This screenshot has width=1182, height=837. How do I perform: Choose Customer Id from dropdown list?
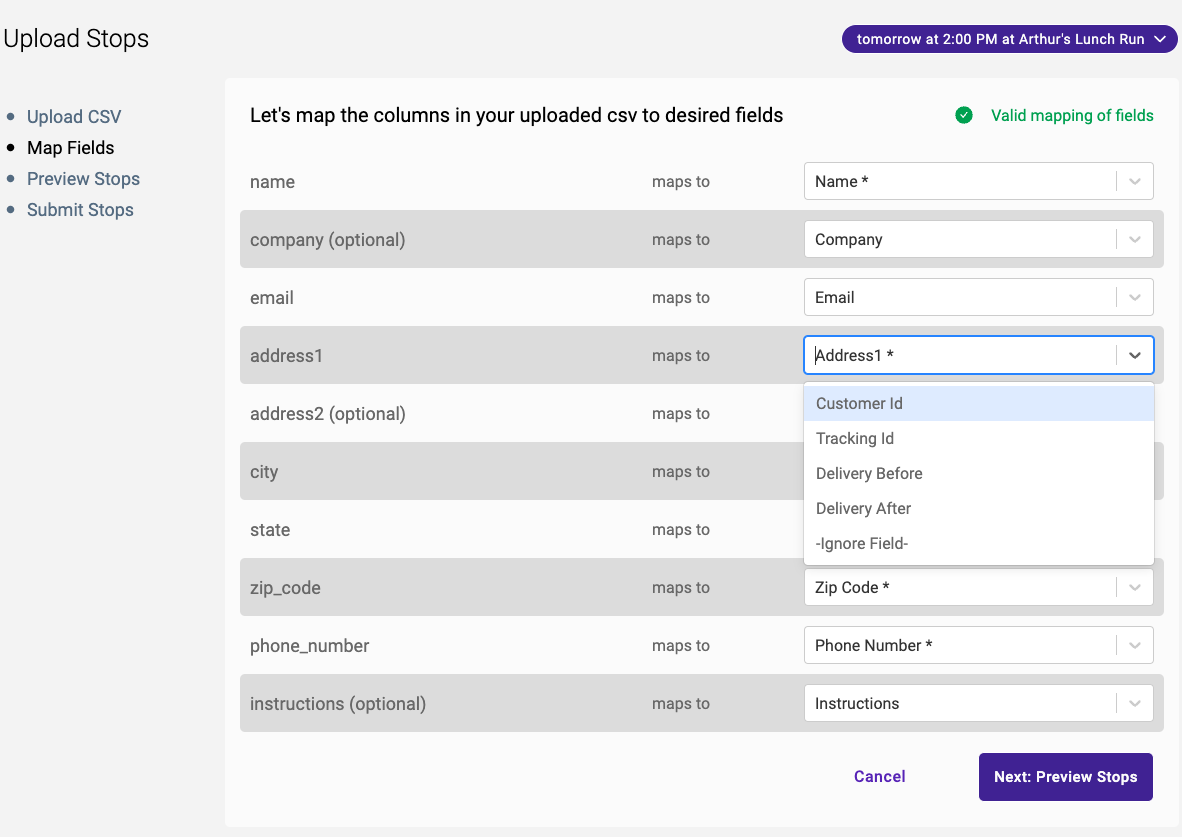[978, 403]
